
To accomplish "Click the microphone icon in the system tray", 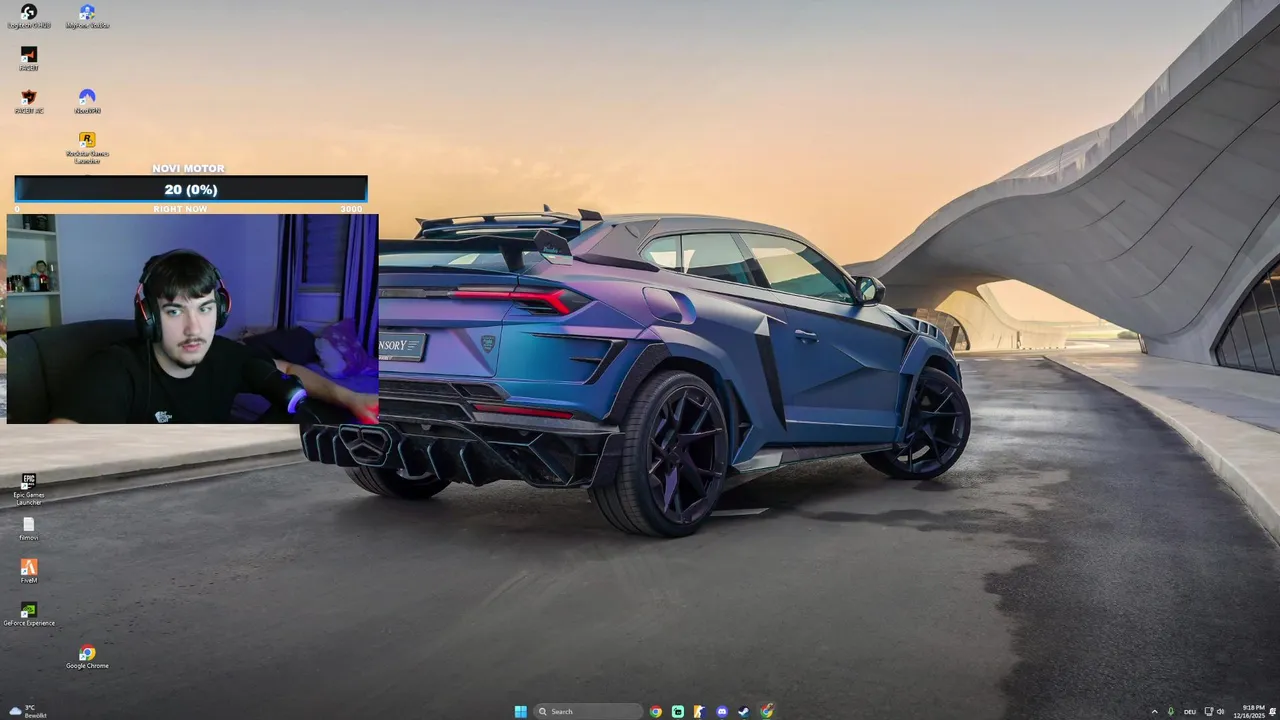I will tap(1171, 712).
